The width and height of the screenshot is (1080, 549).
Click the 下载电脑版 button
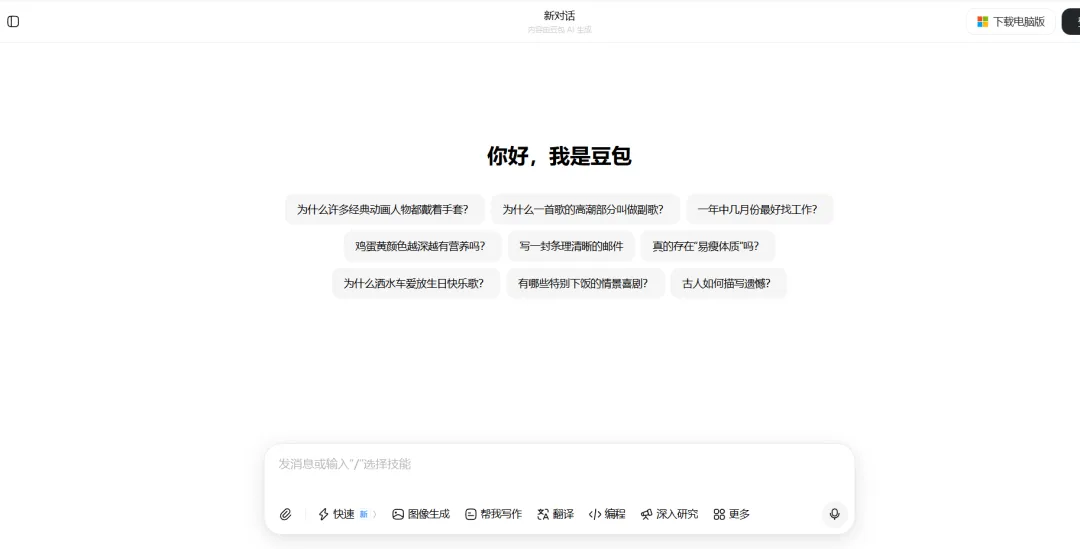pos(1010,21)
